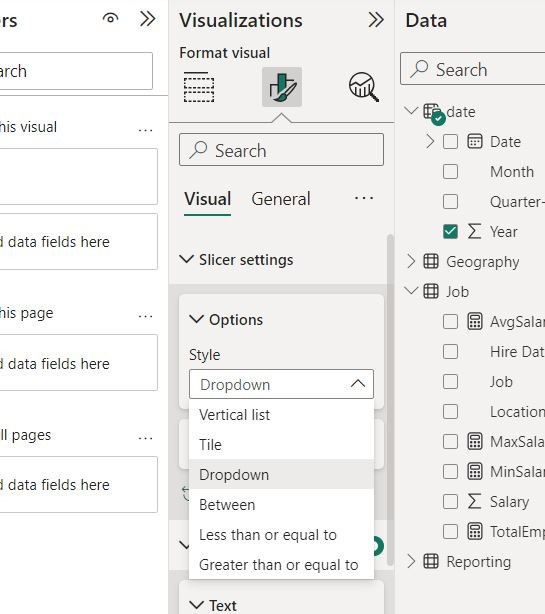Uncheck the Year field checkbox
Viewport: 545px width, 614px height.
pyautogui.click(x=450, y=231)
